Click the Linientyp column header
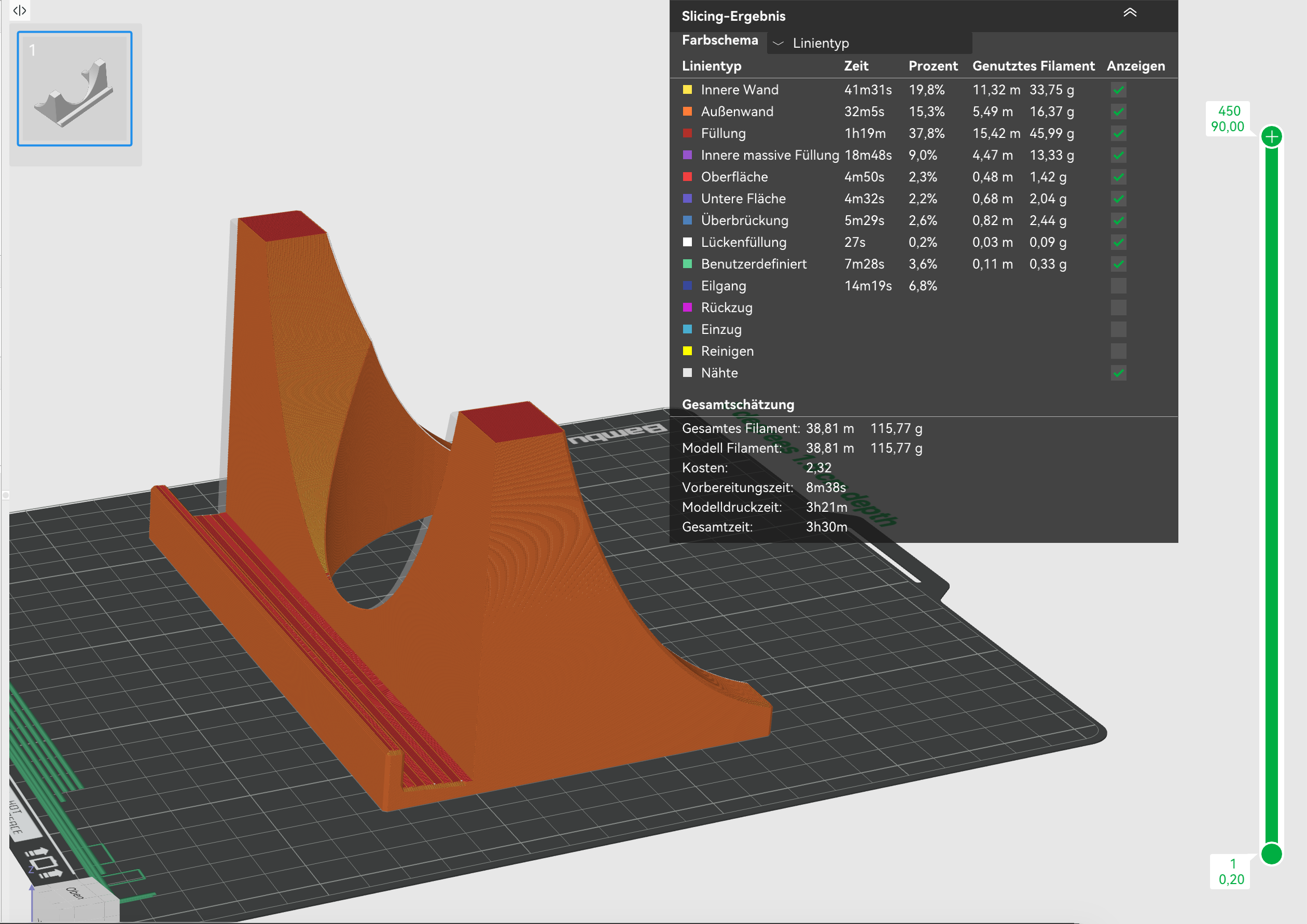The width and height of the screenshot is (1307, 924). (x=712, y=66)
